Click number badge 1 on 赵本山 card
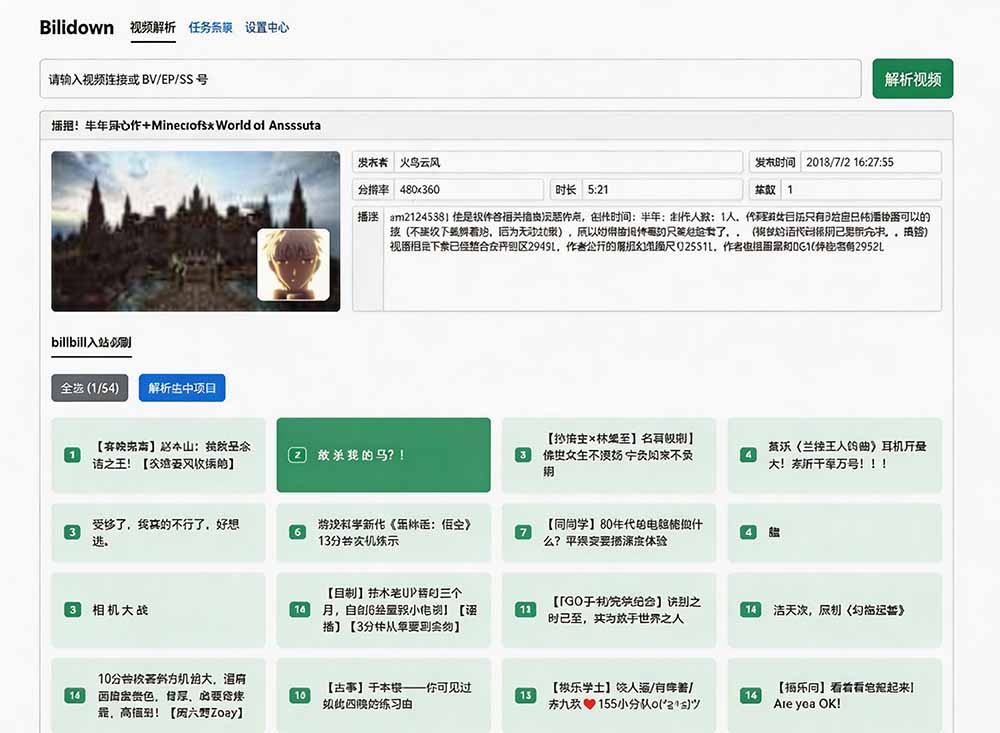The width and height of the screenshot is (1000, 733). (x=72, y=455)
